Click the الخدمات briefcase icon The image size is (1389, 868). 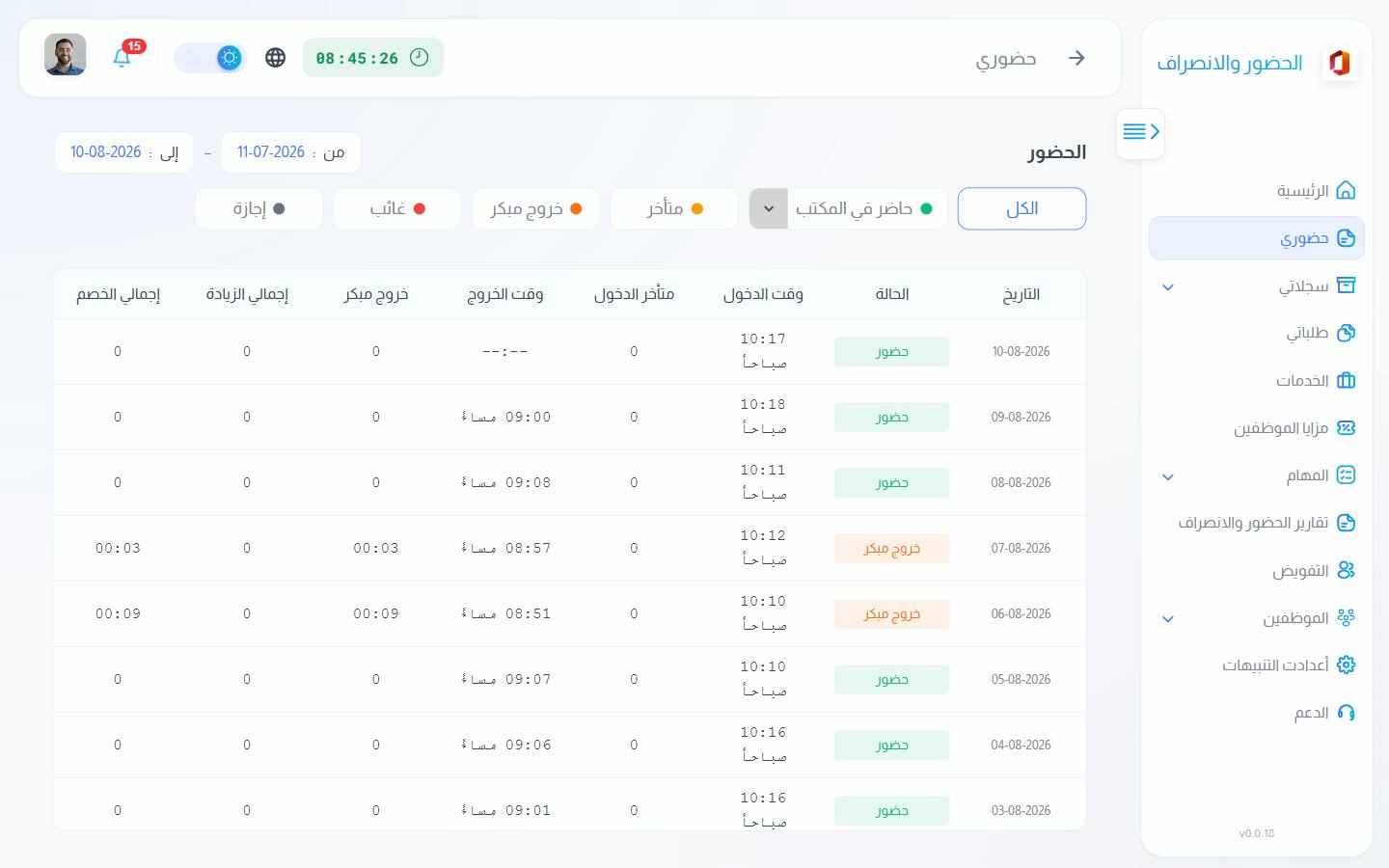(x=1346, y=380)
